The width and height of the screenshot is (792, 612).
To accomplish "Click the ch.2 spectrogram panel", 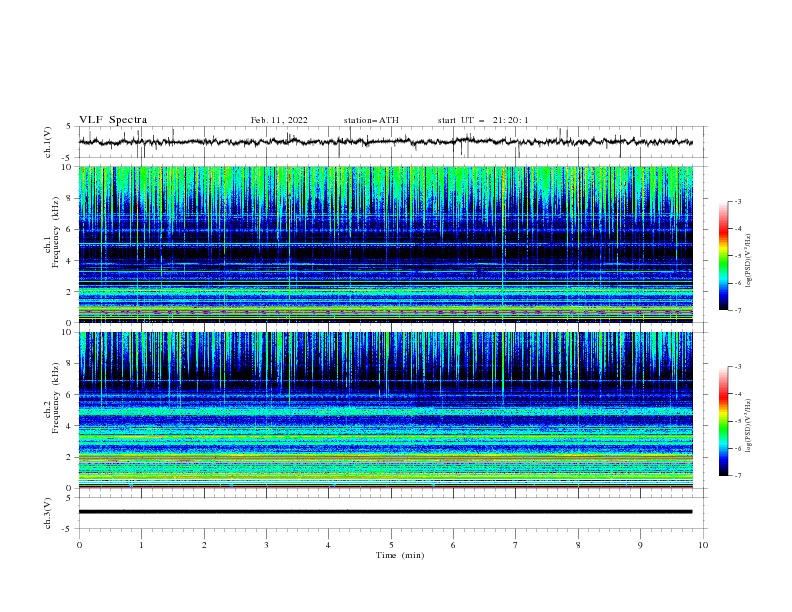I will (386, 410).
